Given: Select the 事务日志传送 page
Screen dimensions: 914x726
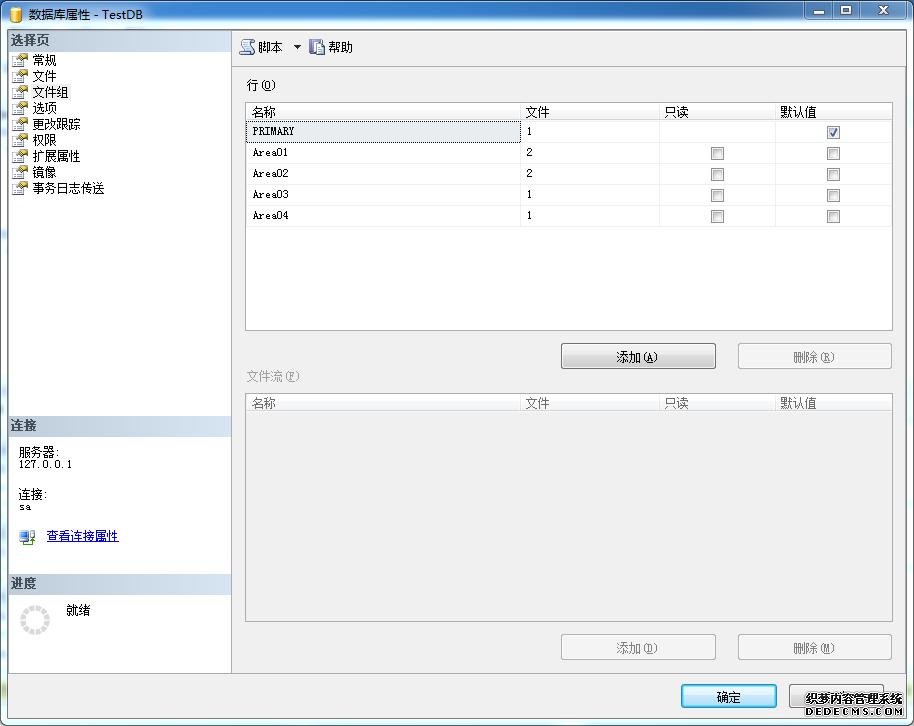Looking at the screenshot, I should pos(68,188).
